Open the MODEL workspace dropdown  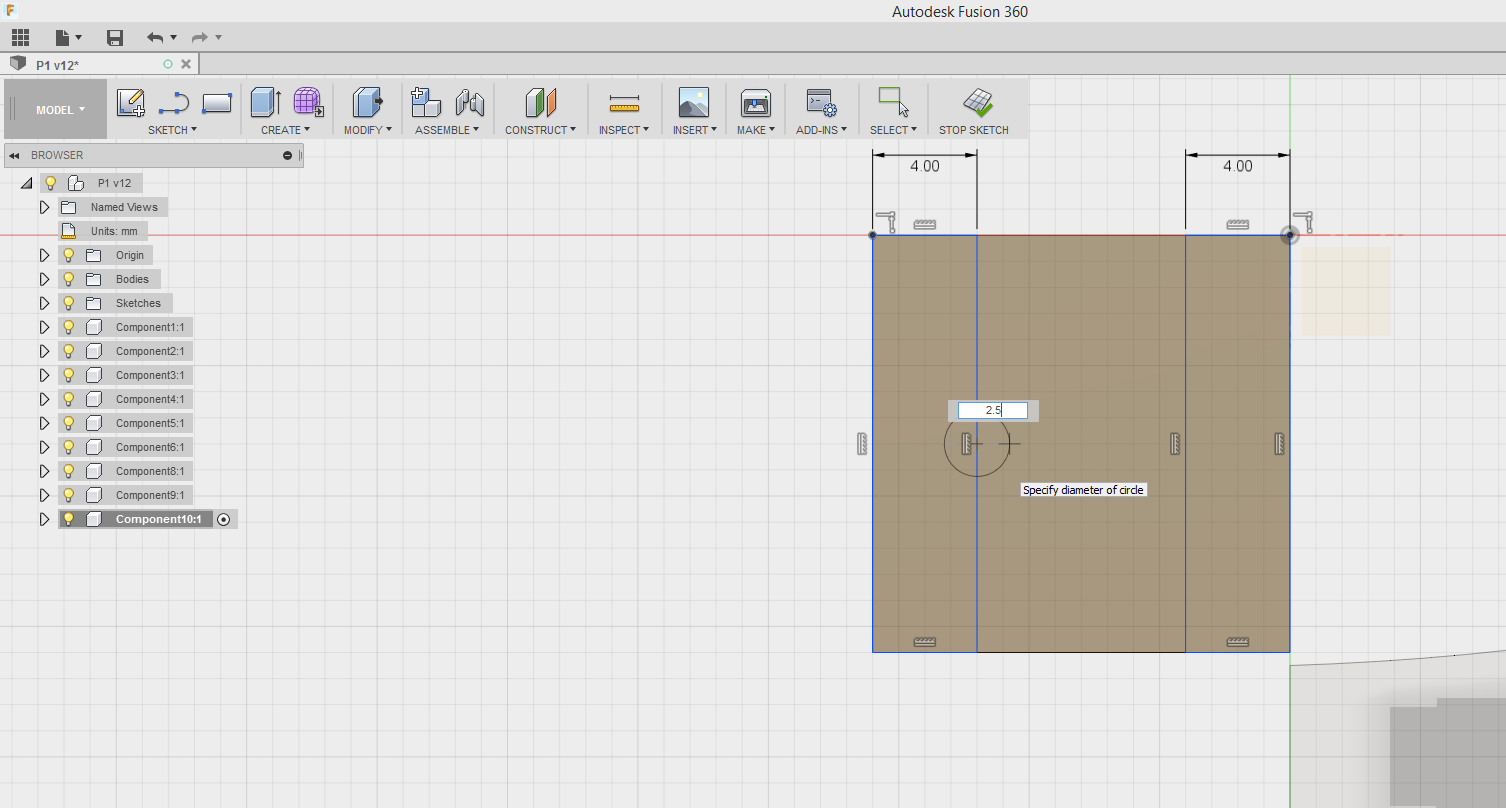[60, 110]
